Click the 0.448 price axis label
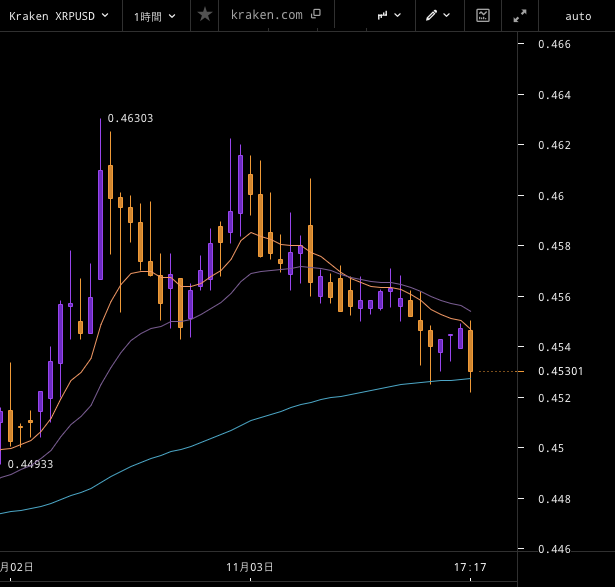This screenshot has height=587, width=615. pyautogui.click(x=554, y=499)
